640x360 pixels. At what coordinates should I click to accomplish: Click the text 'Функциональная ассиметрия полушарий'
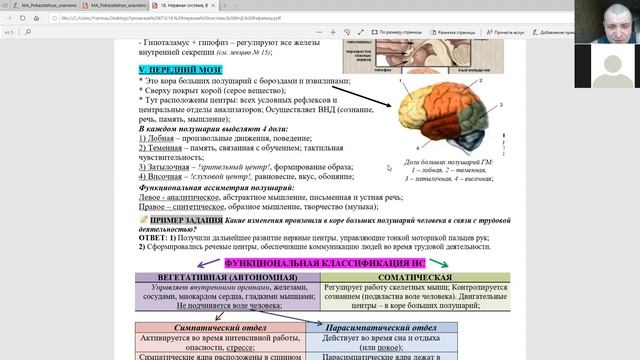[x=216, y=188]
